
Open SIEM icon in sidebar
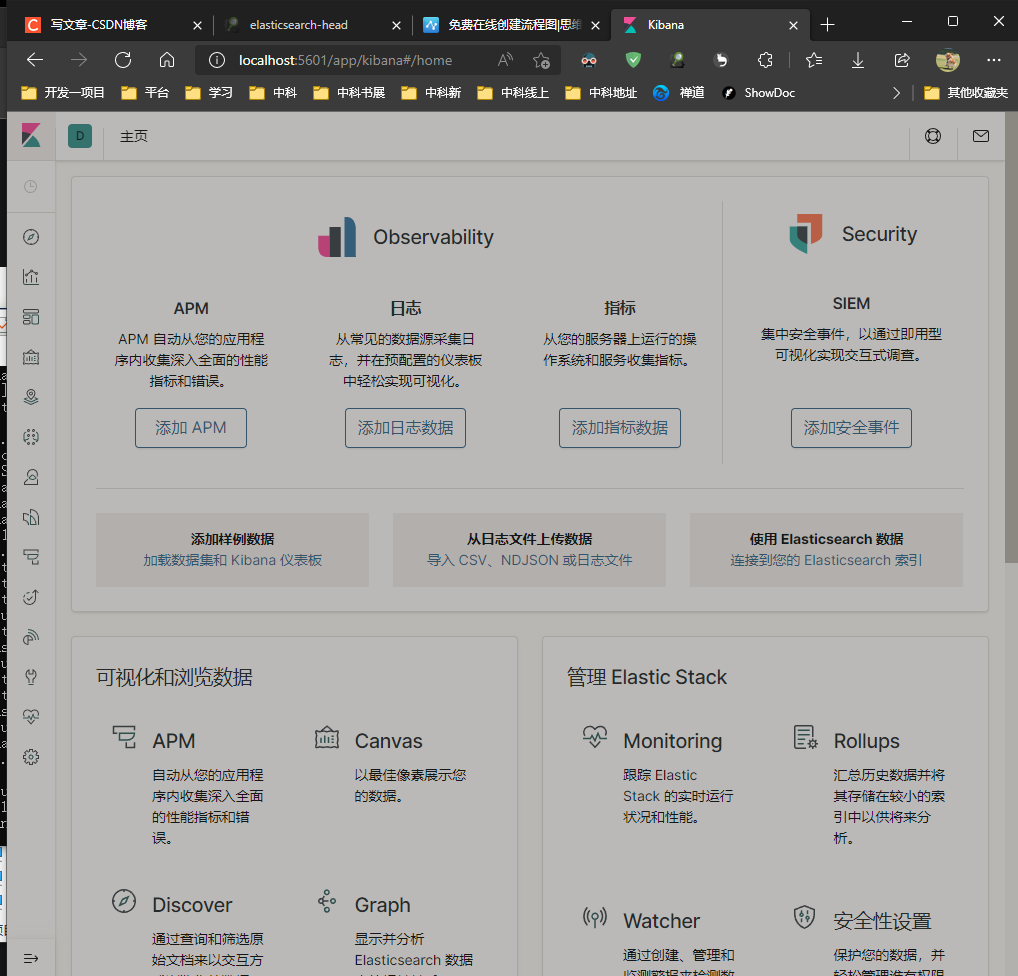(x=31, y=637)
